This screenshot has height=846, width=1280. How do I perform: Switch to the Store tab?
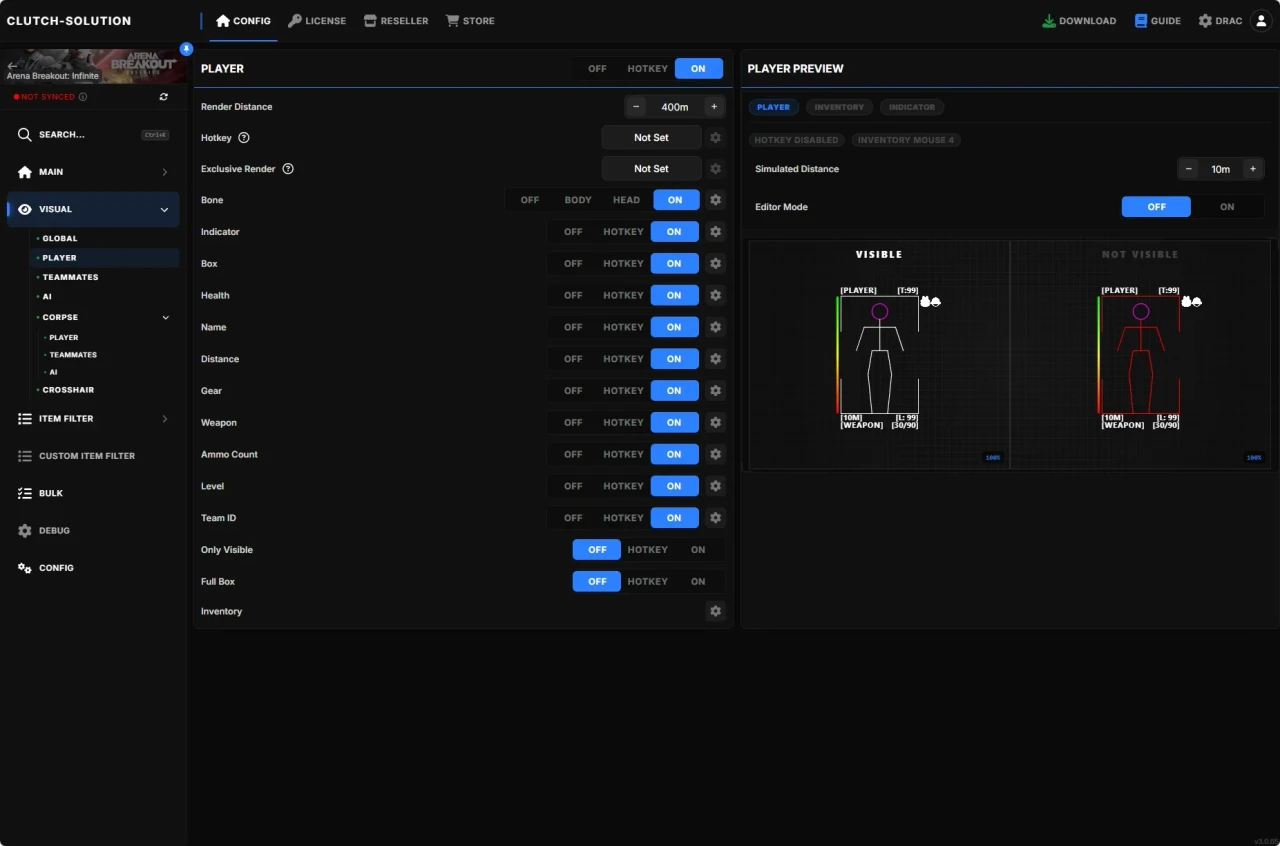point(469,20)
